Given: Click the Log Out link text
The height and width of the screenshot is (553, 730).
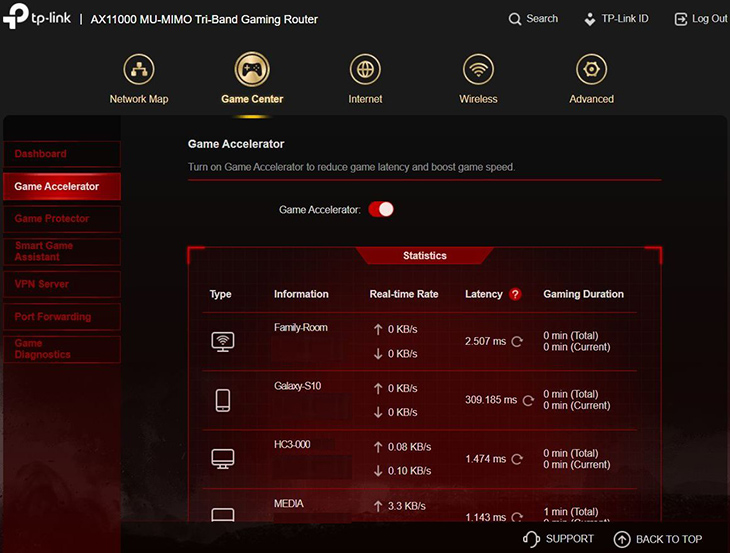Looking at the screenshot, I should pos(710,19).
